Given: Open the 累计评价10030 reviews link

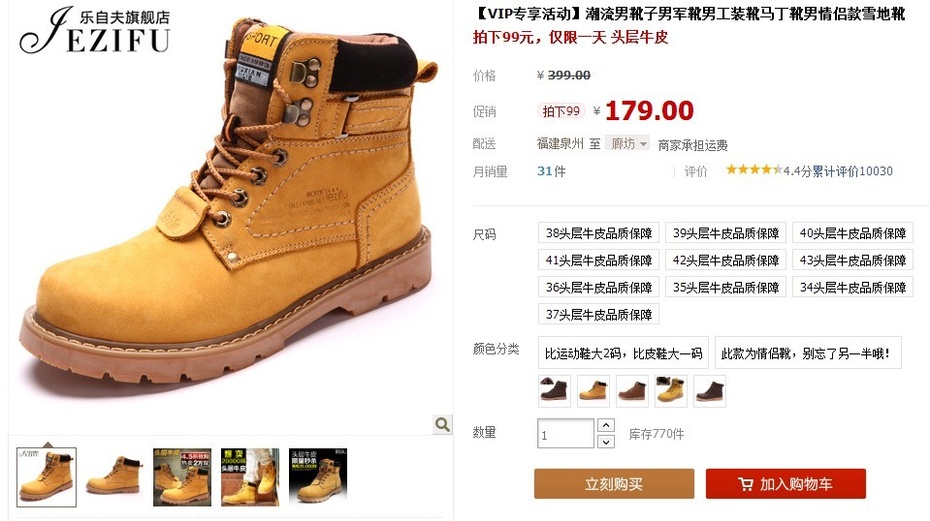Looking at the screenshot, I should coord(852,171).
